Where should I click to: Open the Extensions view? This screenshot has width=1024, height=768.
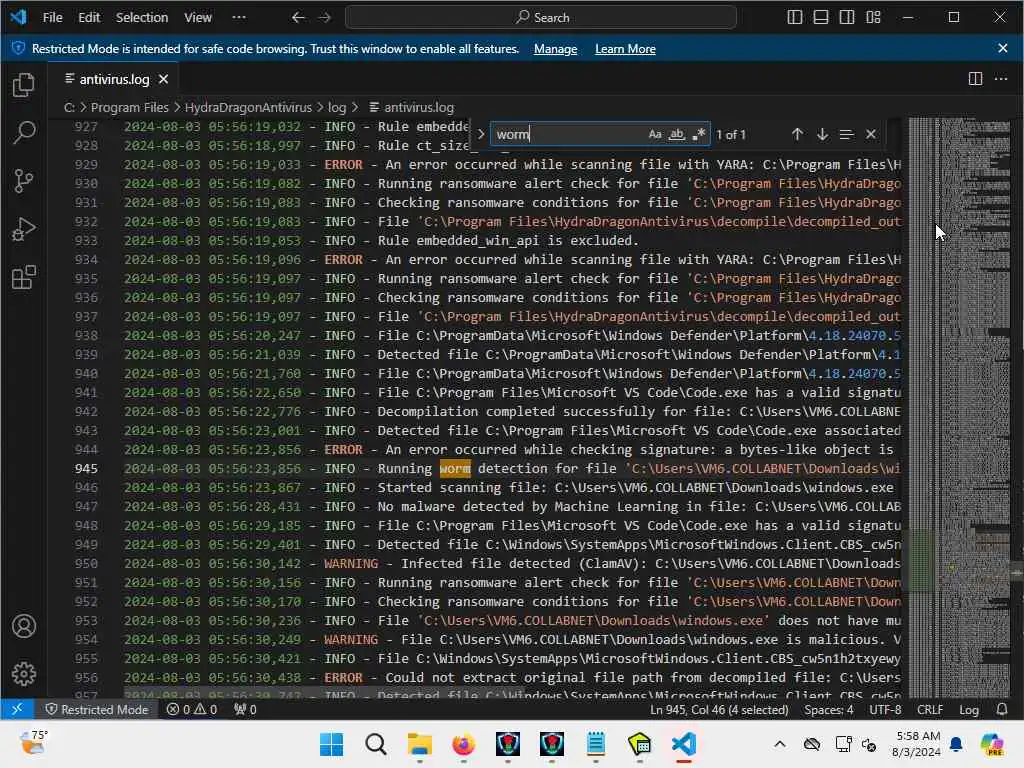click(24, 277)
